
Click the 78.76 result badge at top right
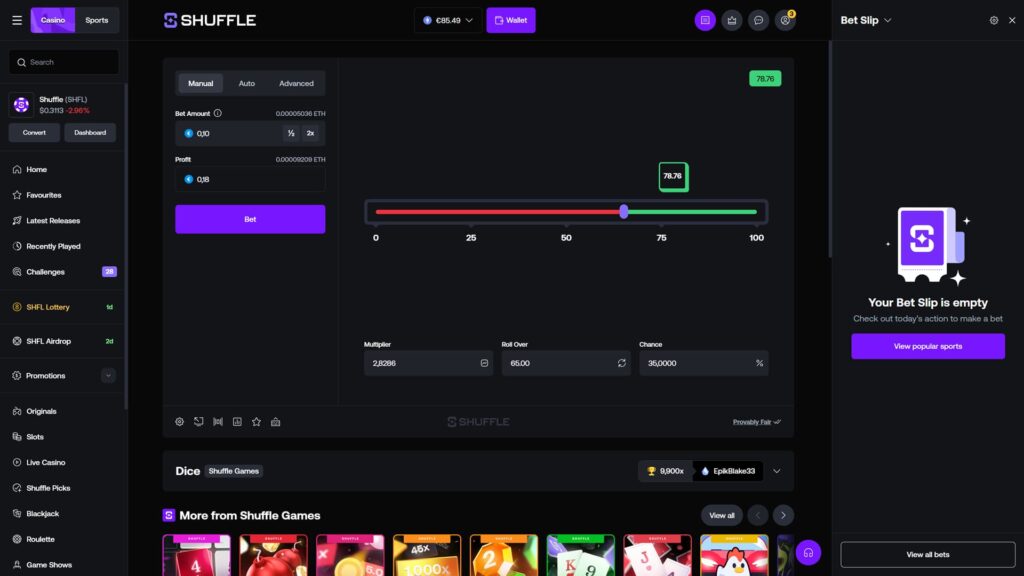pyautogui.click(x=765, y=78)
